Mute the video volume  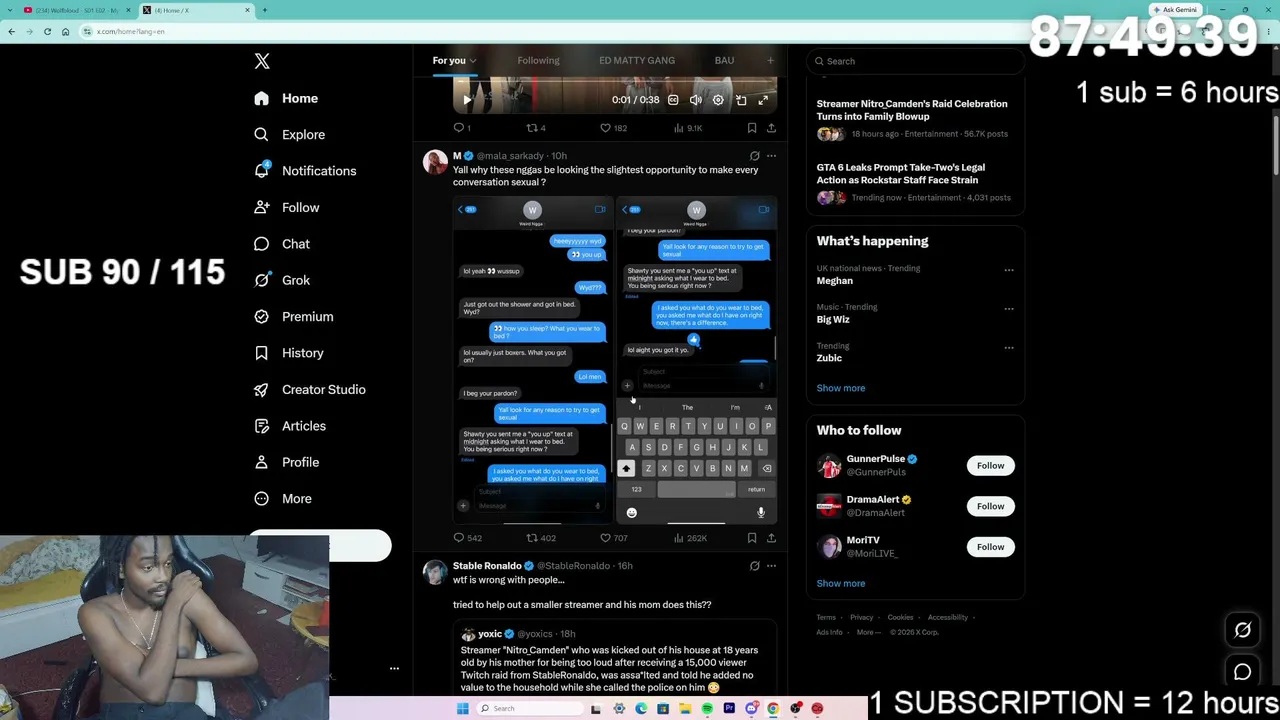coord(696,100)
